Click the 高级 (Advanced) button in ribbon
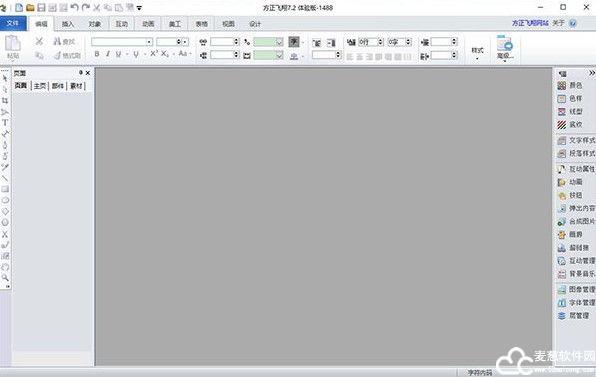Viewport: 596px width, 377px height. [x=505, y=48]
